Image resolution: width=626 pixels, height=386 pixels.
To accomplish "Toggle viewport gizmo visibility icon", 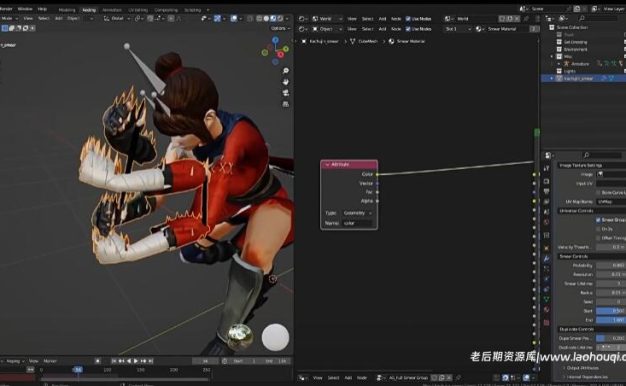I will (217, 18).
